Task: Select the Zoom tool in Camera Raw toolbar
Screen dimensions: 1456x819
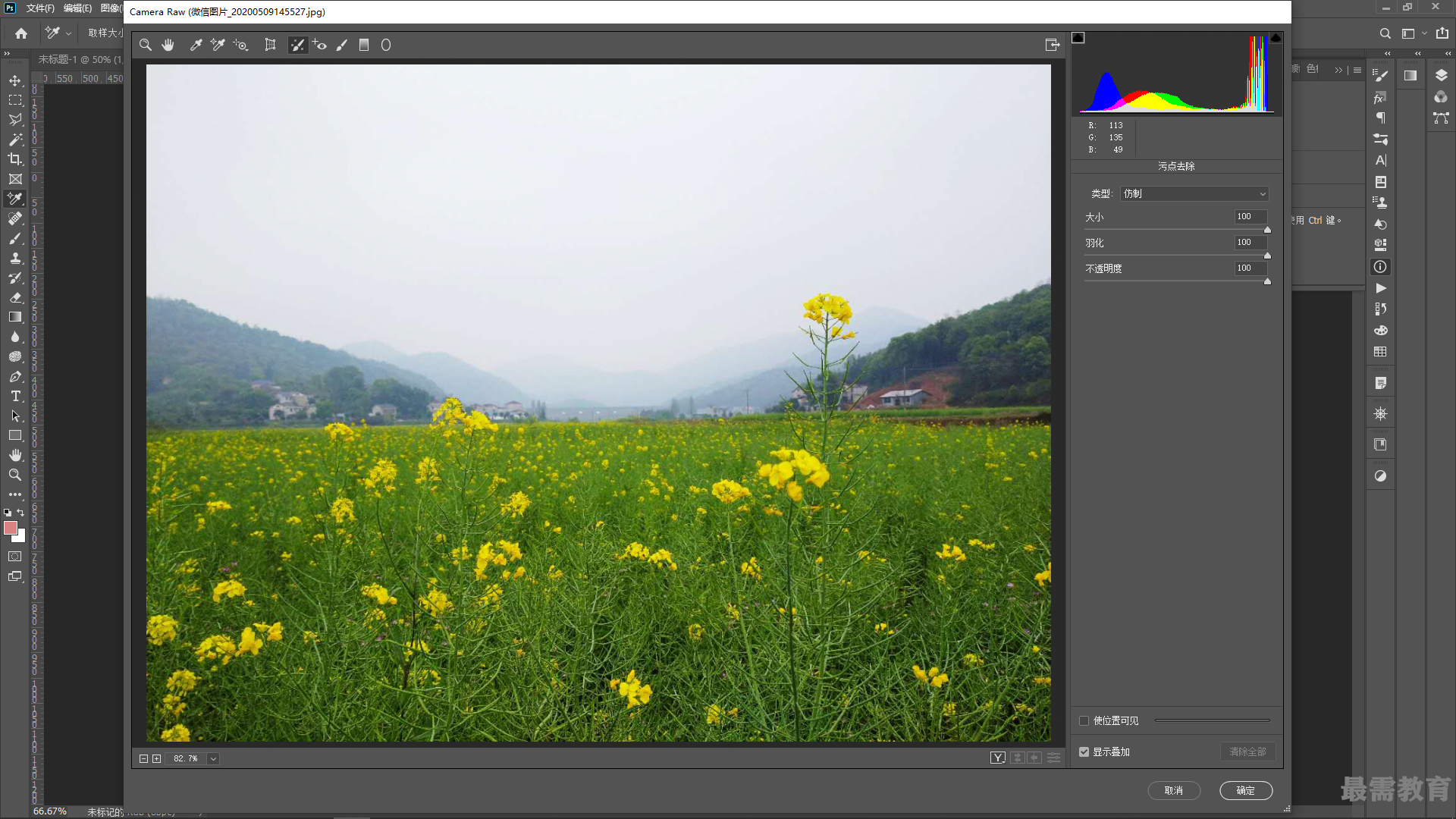Action: (146, 45)
